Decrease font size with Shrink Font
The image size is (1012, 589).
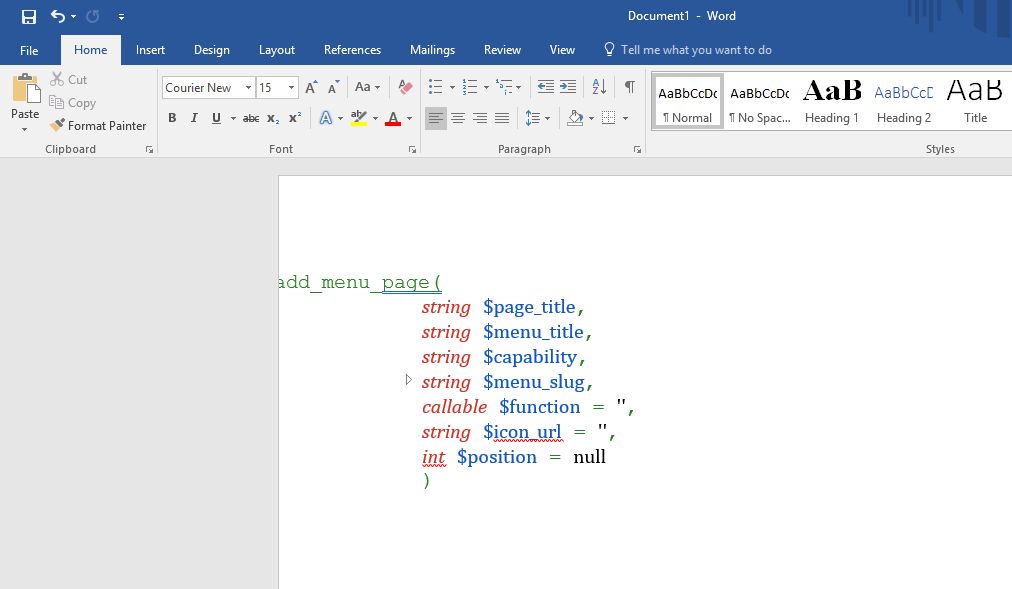[x=334, y=88]
